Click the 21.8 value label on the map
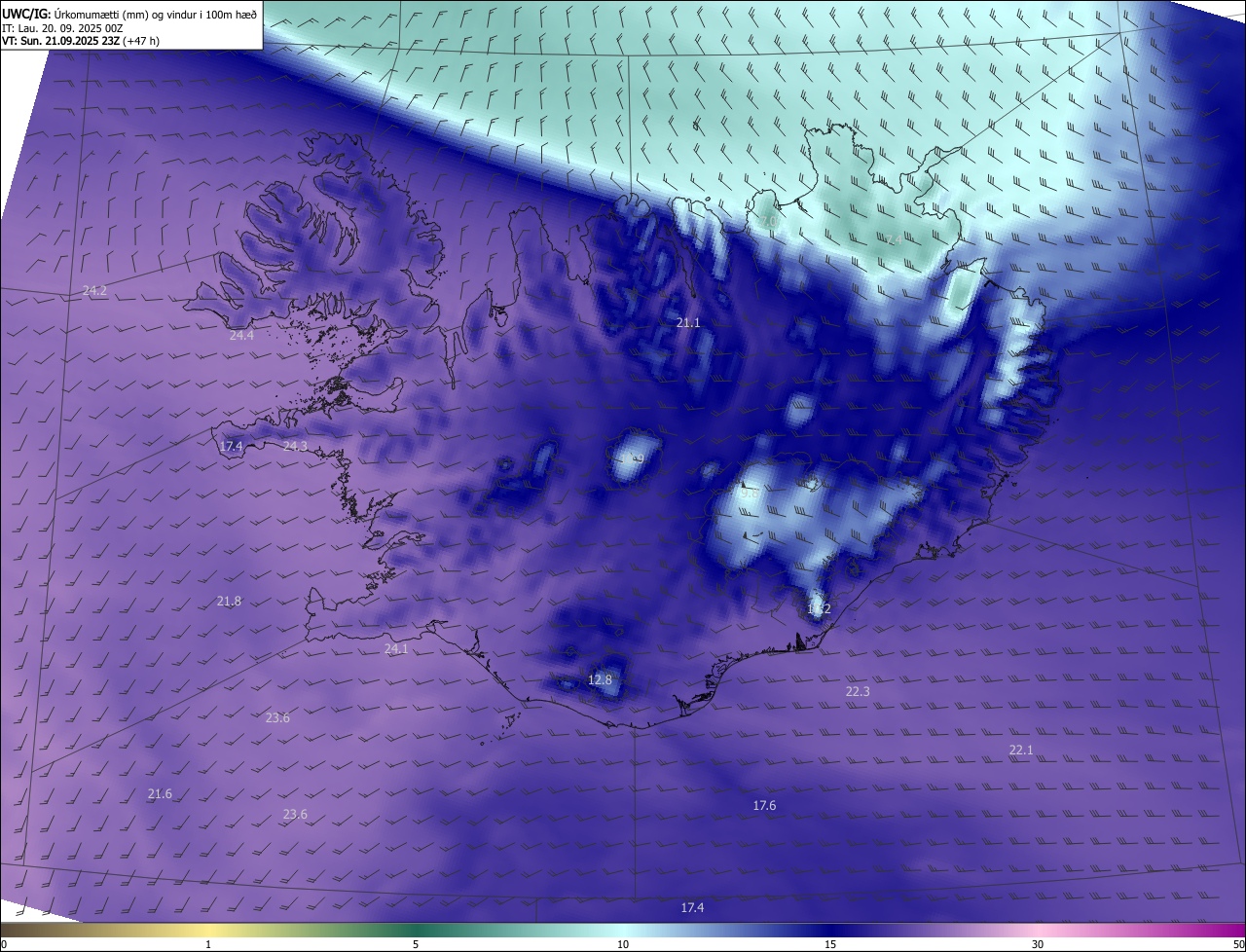Screen dimensions: 1246x952 (229, 601)
